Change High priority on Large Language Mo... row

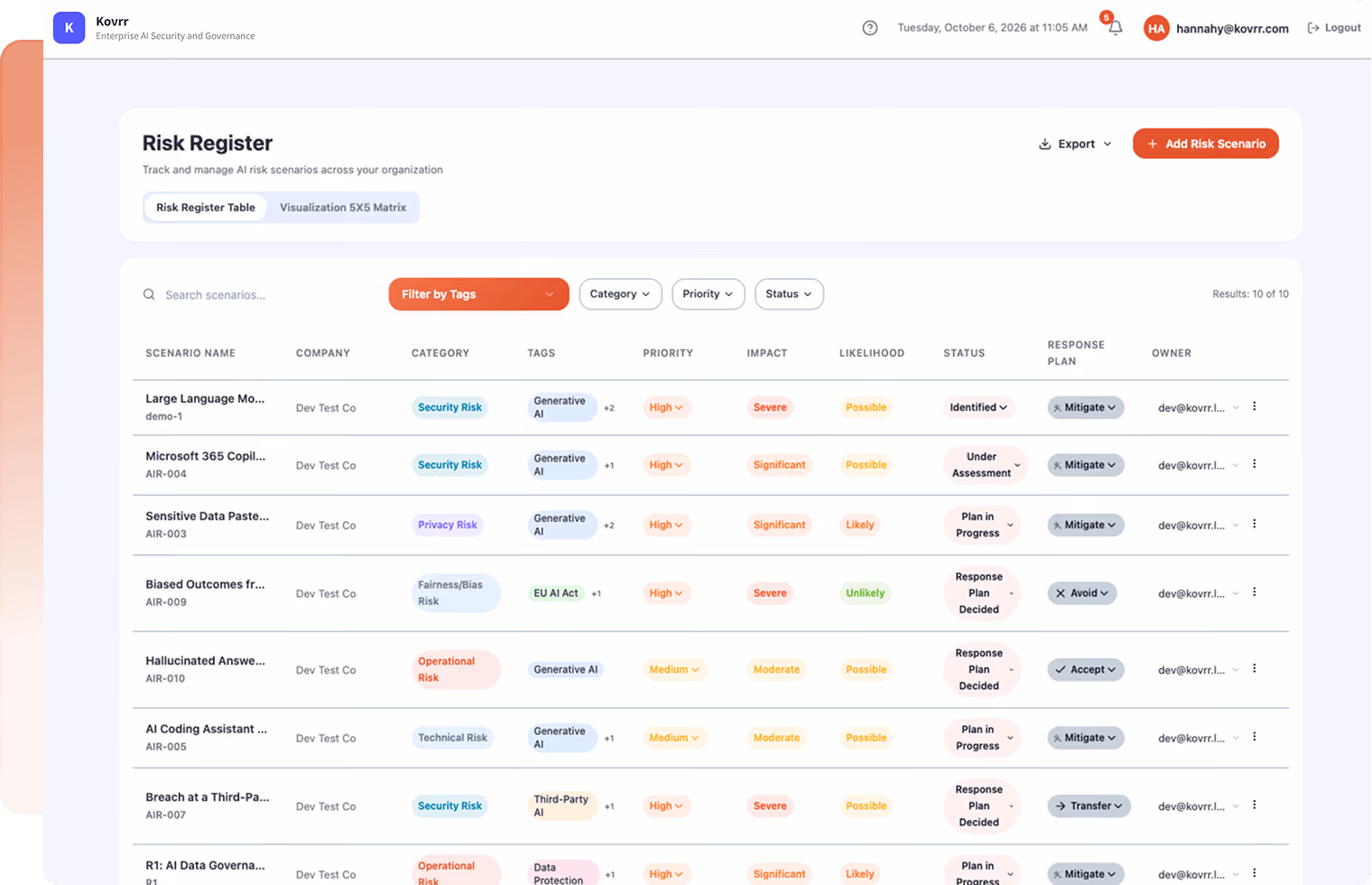(666, 407)
